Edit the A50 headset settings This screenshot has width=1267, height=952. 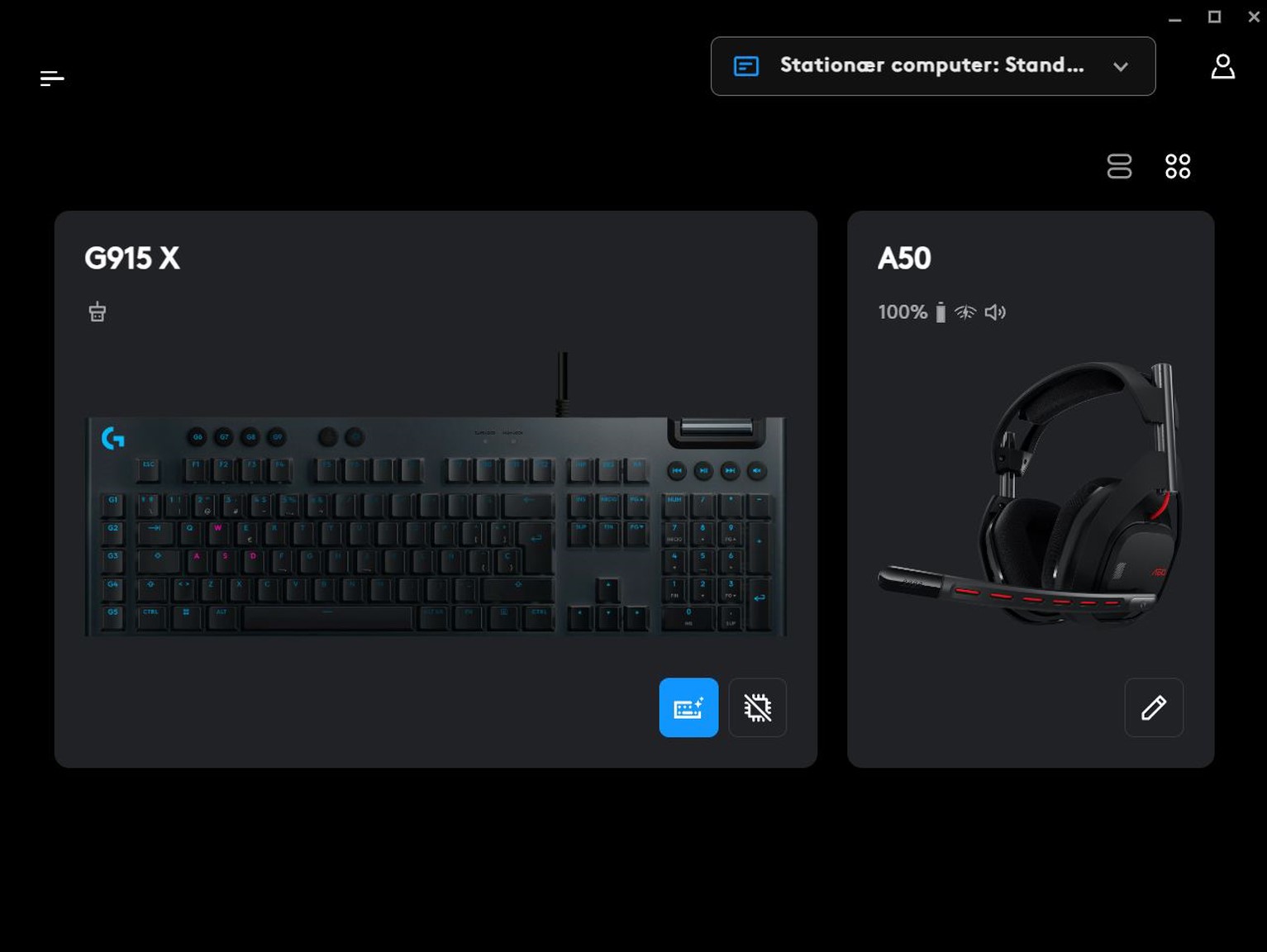tap(1154, 707)
